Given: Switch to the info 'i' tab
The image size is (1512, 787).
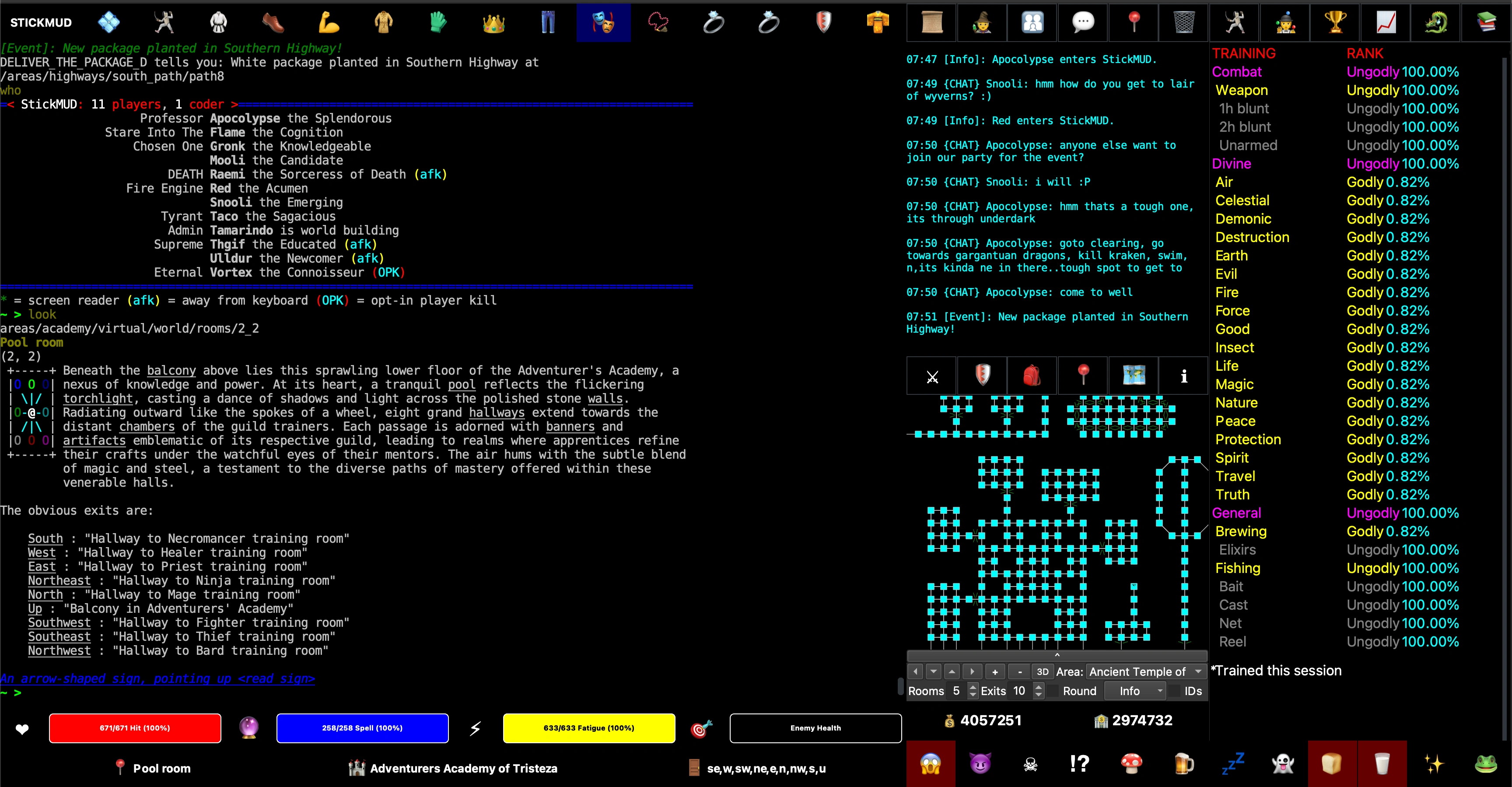Looking at the screenshot, I should tap(1183, 375).
